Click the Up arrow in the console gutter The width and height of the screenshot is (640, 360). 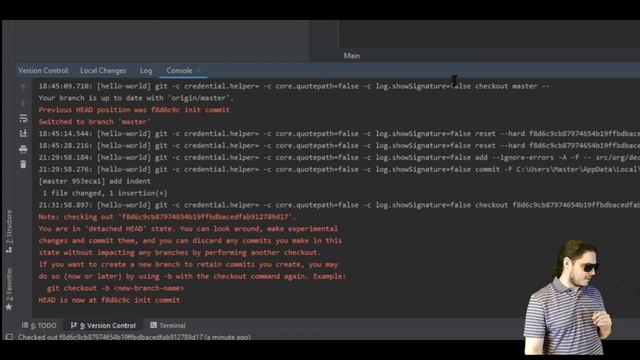pos(23,87)
